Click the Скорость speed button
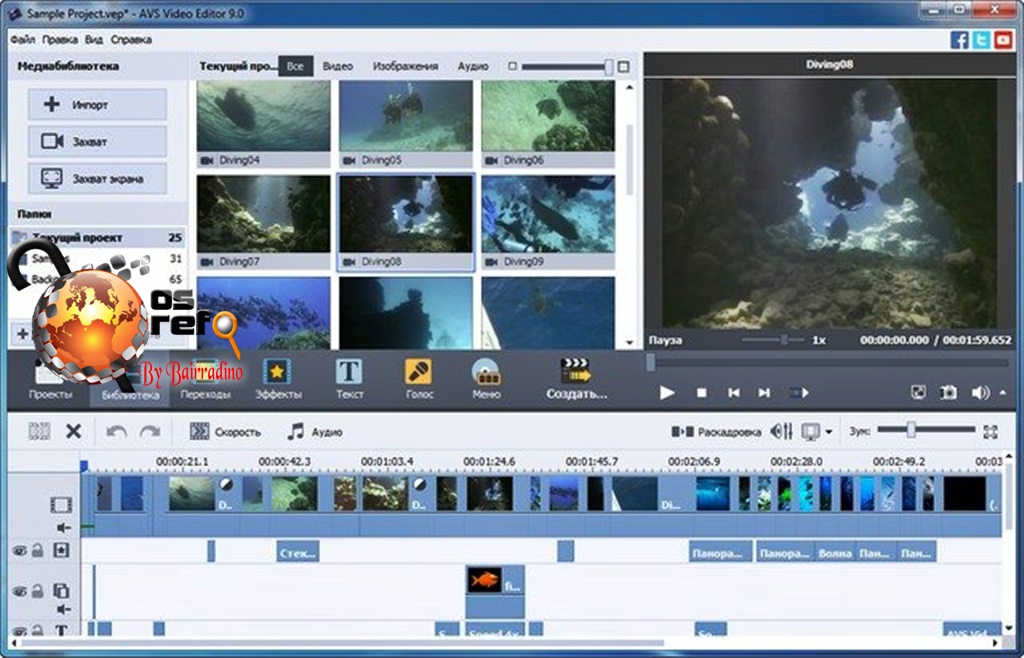 tap(225, 431)
